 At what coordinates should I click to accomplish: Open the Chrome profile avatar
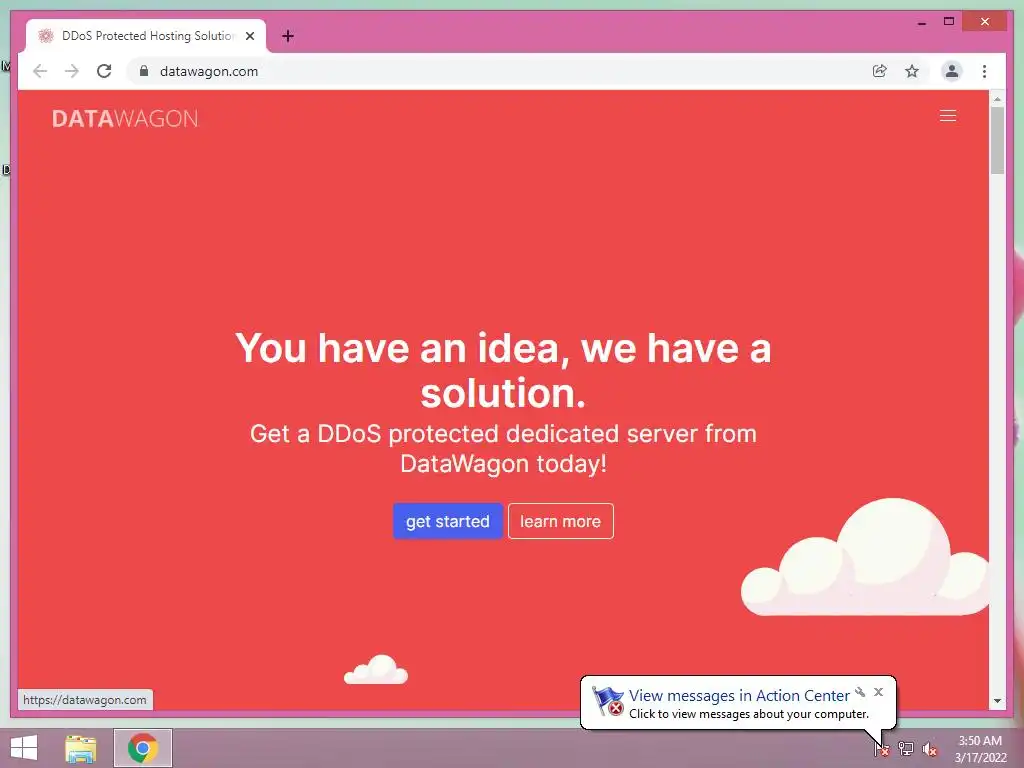coord(952,71)
